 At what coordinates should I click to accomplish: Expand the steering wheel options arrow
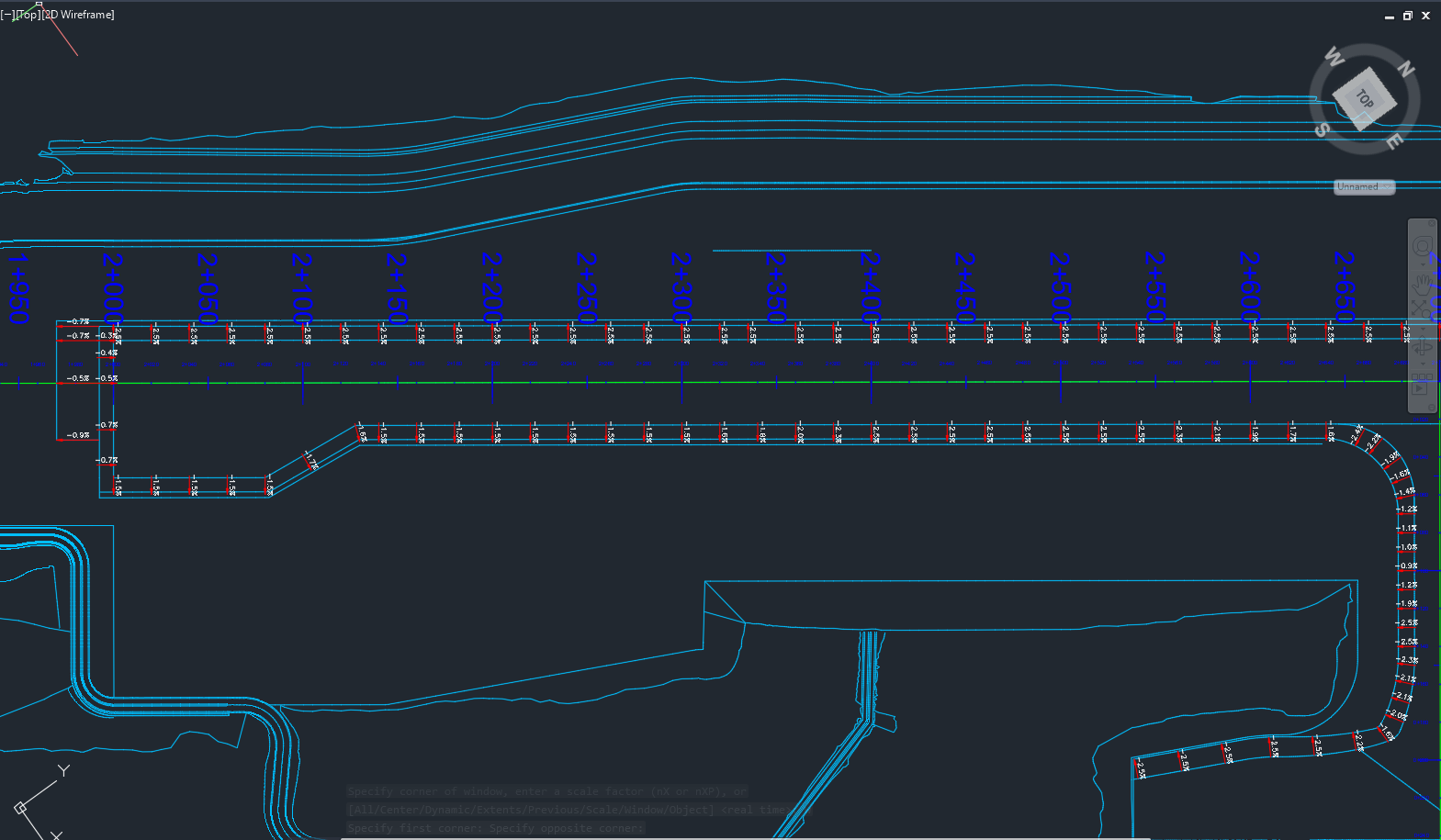pos(1423,264)
